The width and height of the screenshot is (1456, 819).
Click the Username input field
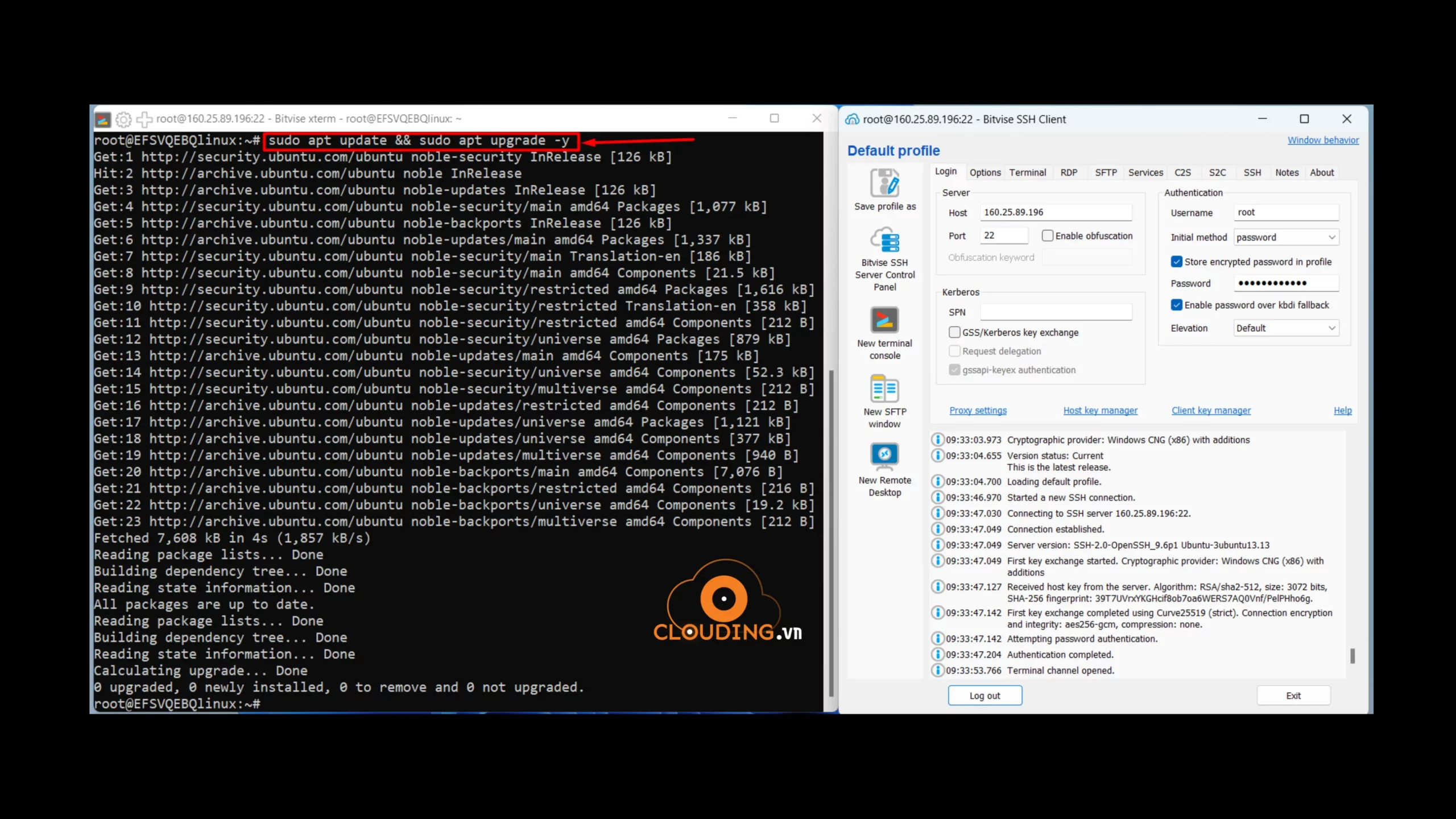(x=1286, y=212)
